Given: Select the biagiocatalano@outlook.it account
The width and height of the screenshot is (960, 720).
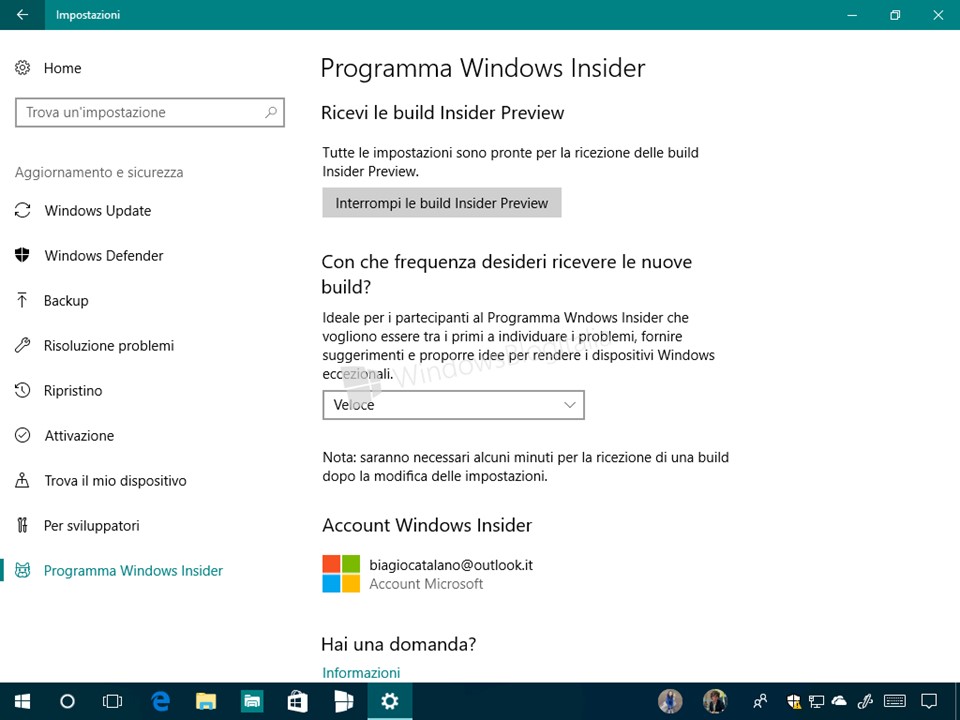Looking at the screenshot, I should click(x=451, y=565).
